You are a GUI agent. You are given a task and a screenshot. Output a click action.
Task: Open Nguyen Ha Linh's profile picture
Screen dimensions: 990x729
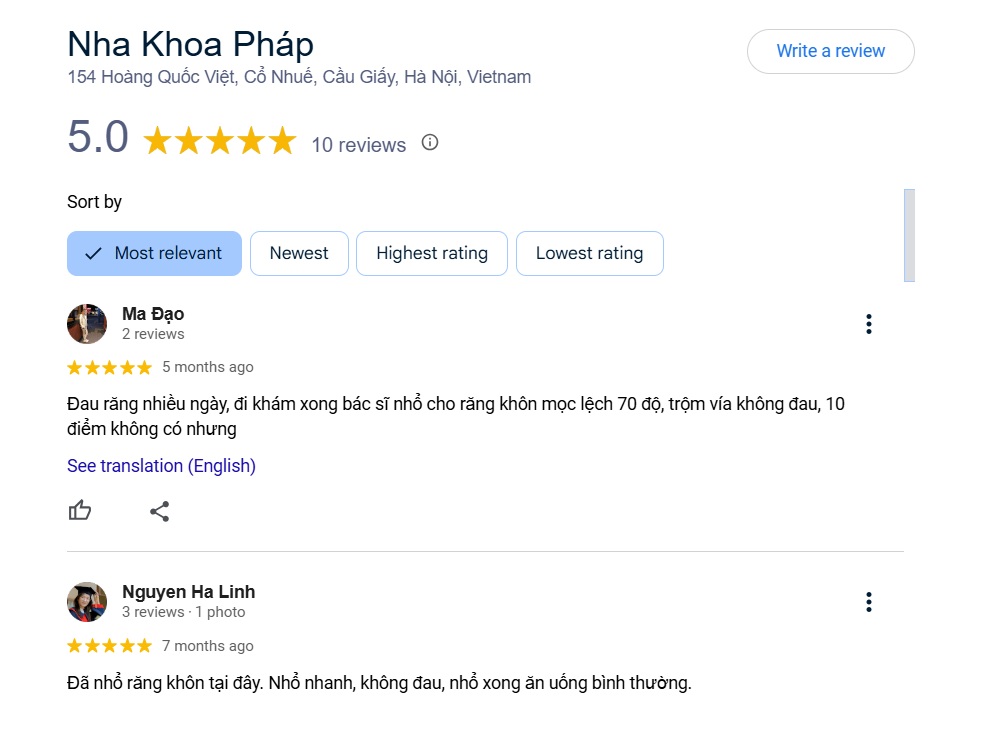[87, 602]
